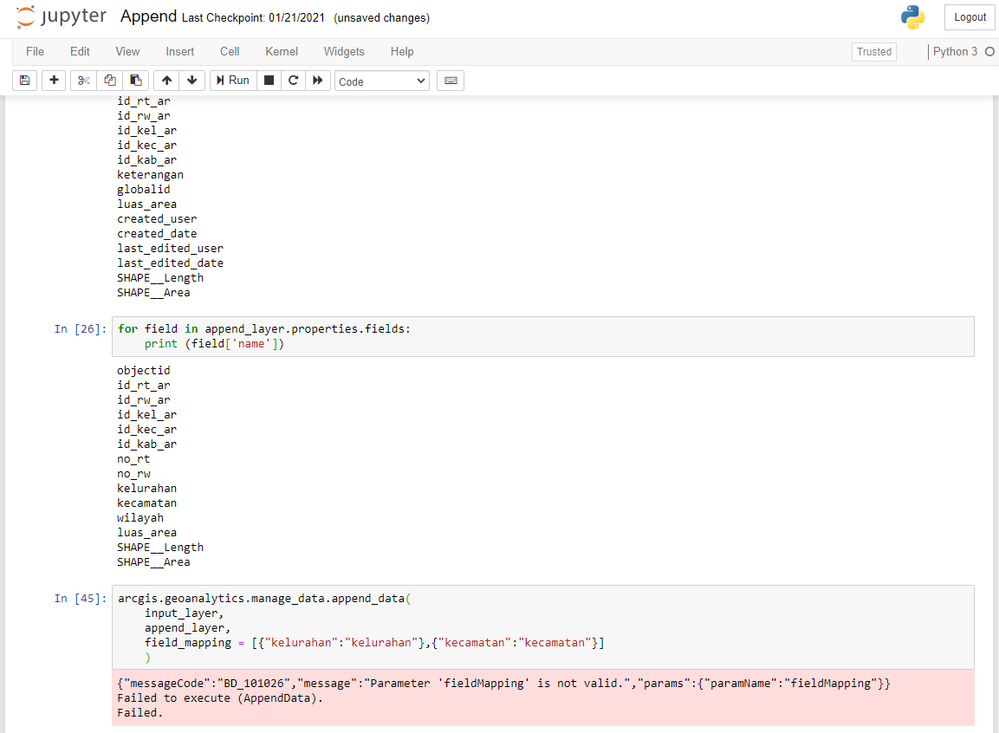Click the Trusted notebook indicator
The height and width of the screenshot is (733, 999).
[873, 52]
